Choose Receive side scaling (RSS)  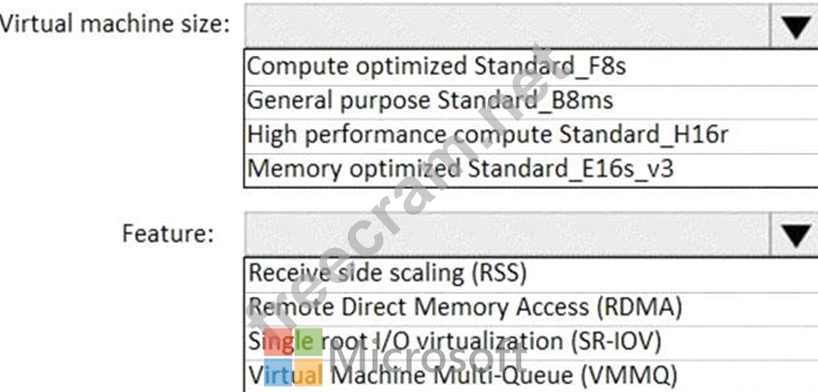[531, 275]
